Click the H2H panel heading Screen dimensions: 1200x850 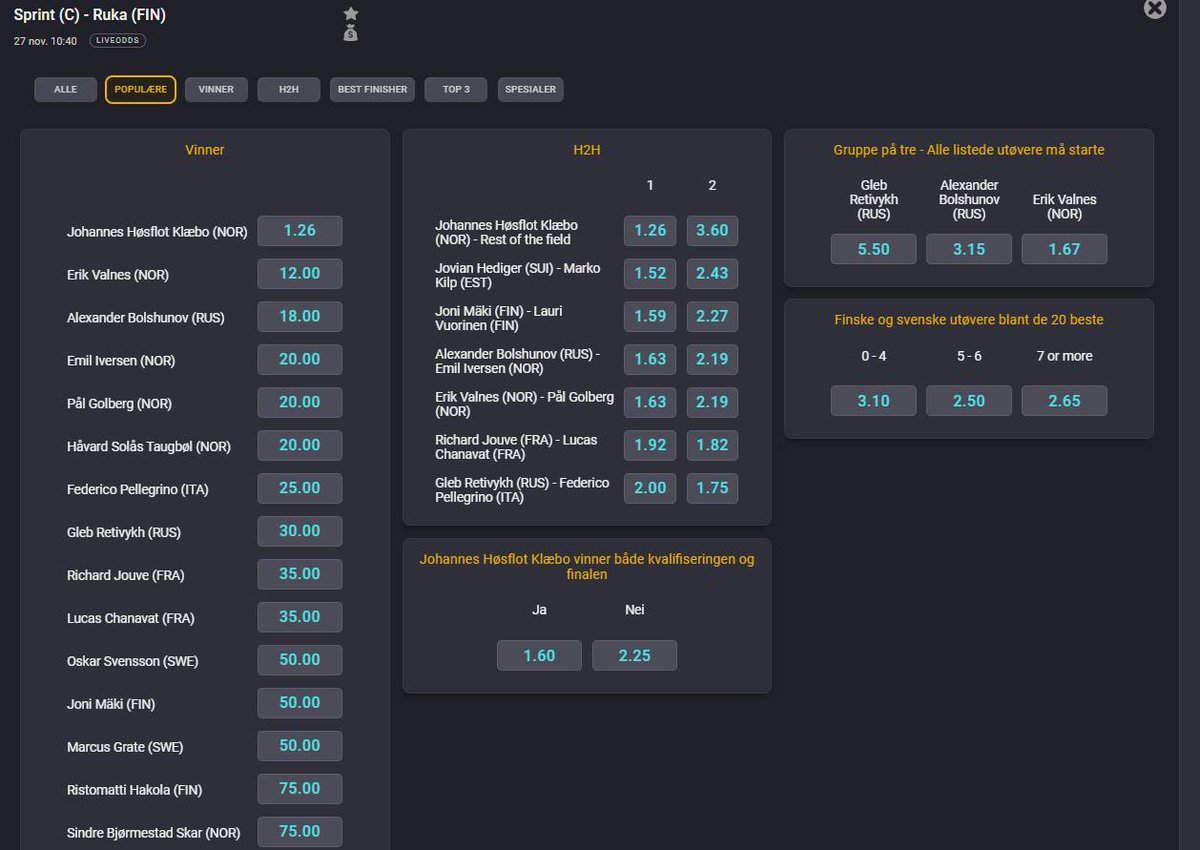point(587,150)
